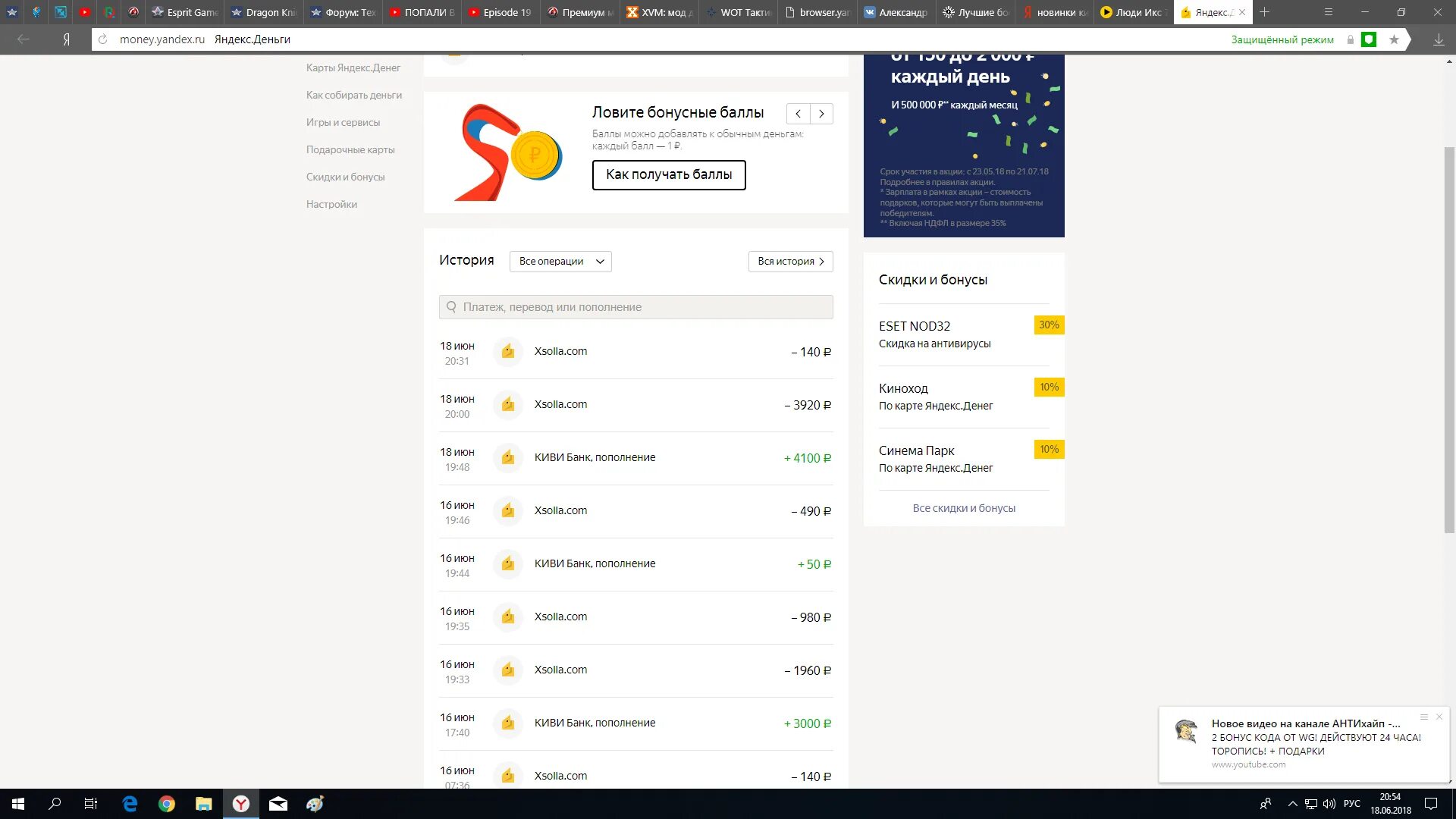Viewport: 1456px width, 819px height.
Task: Switch to 'Dragon Kni' tab
Action: tap(265, 12)
